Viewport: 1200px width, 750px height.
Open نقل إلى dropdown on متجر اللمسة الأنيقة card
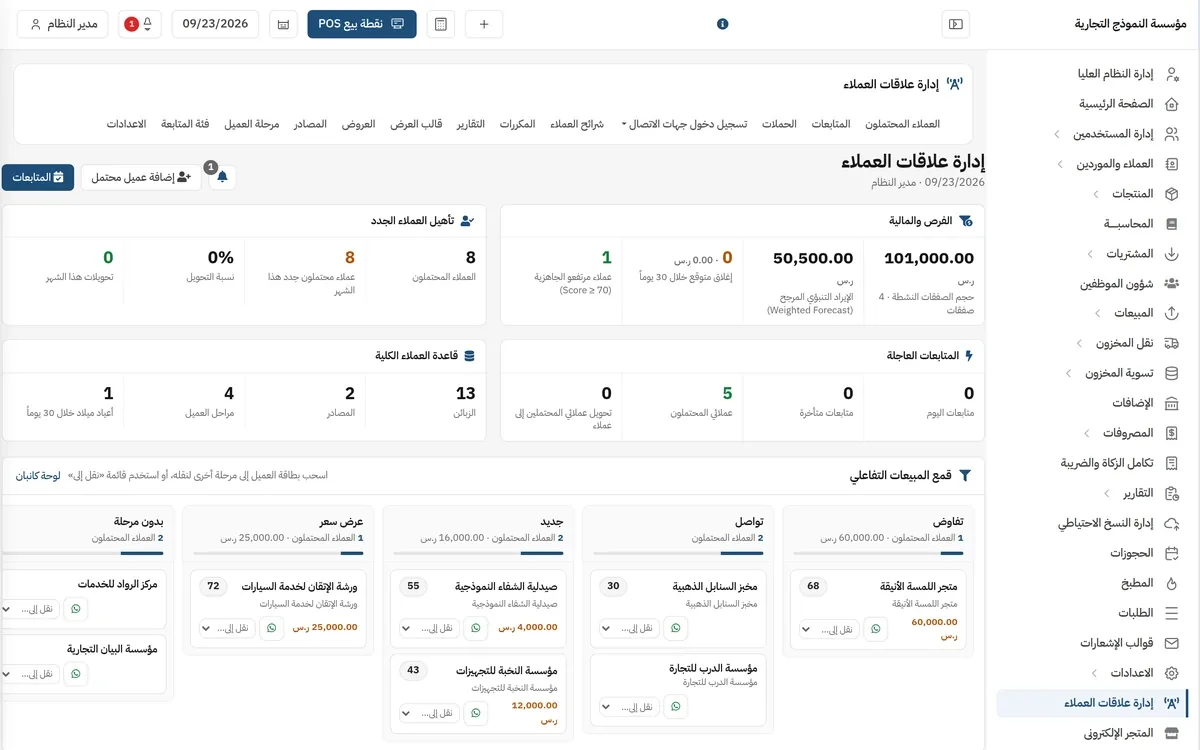pyautogui.click(x=829, y=629)
